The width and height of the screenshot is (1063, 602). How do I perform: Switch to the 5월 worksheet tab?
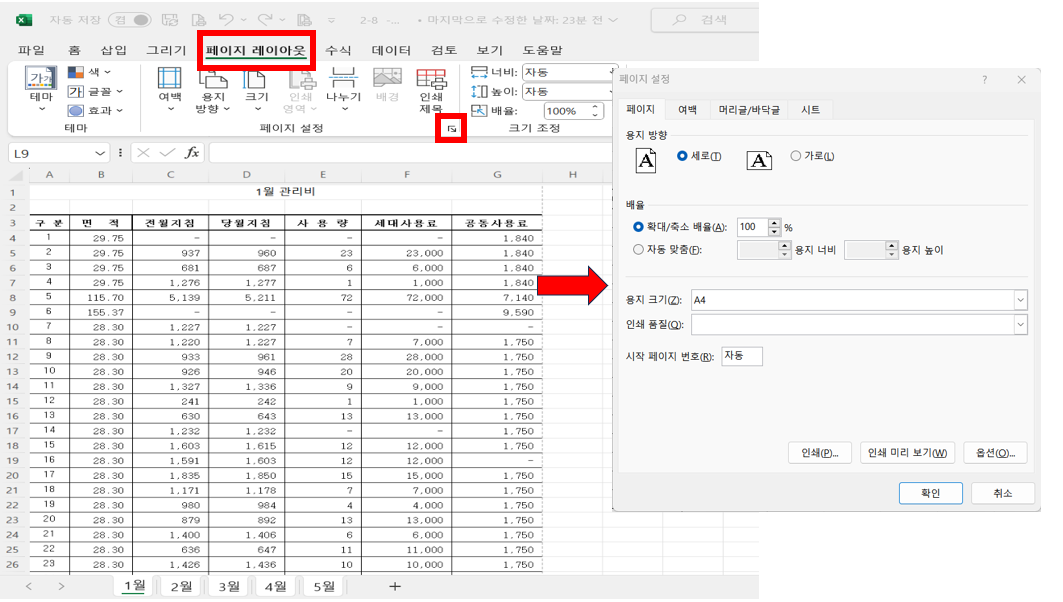(324, 586)
